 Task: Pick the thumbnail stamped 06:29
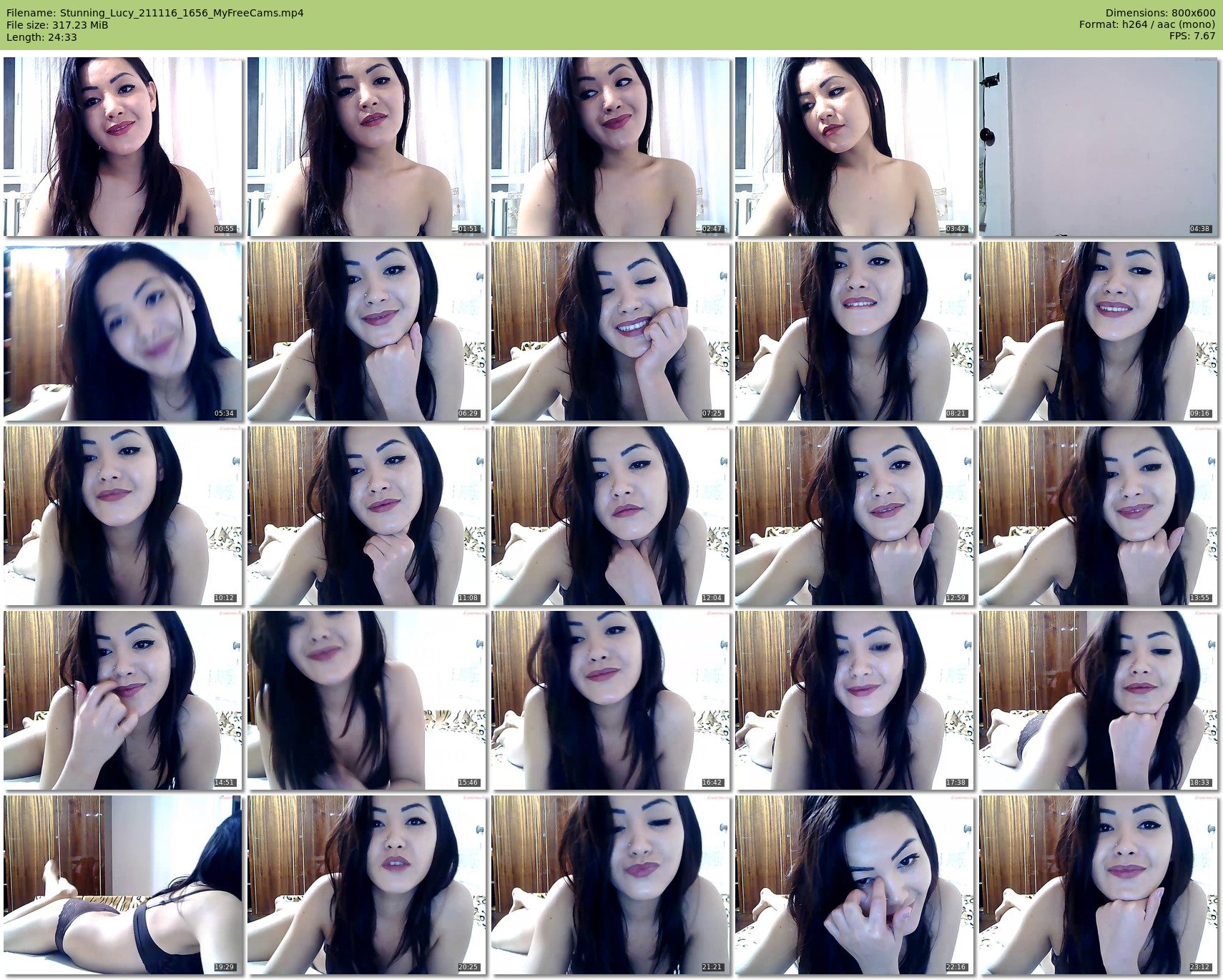click(x=367, y=331)
